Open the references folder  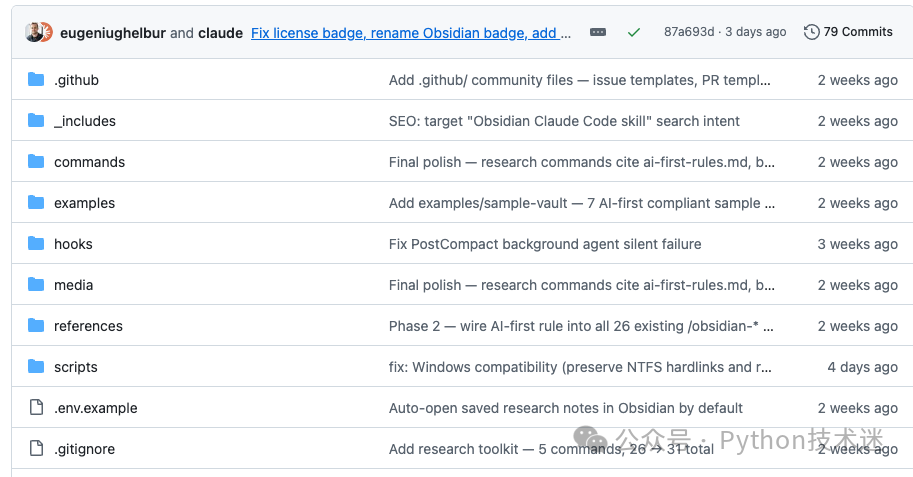point(89,326)
